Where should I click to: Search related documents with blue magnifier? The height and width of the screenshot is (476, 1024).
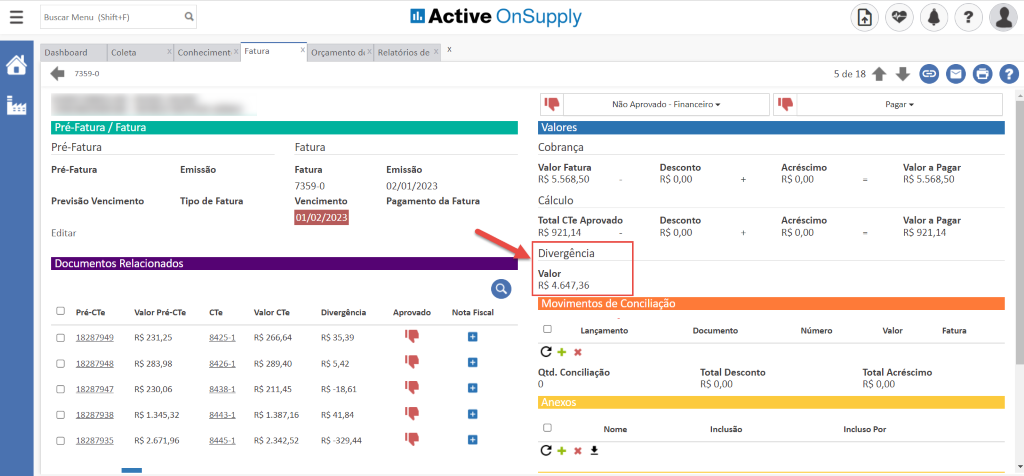coord(501,289)
